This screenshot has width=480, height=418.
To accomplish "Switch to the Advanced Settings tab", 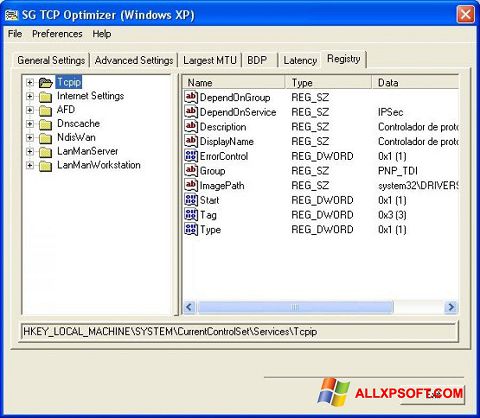I will click(x=134, y=60).
